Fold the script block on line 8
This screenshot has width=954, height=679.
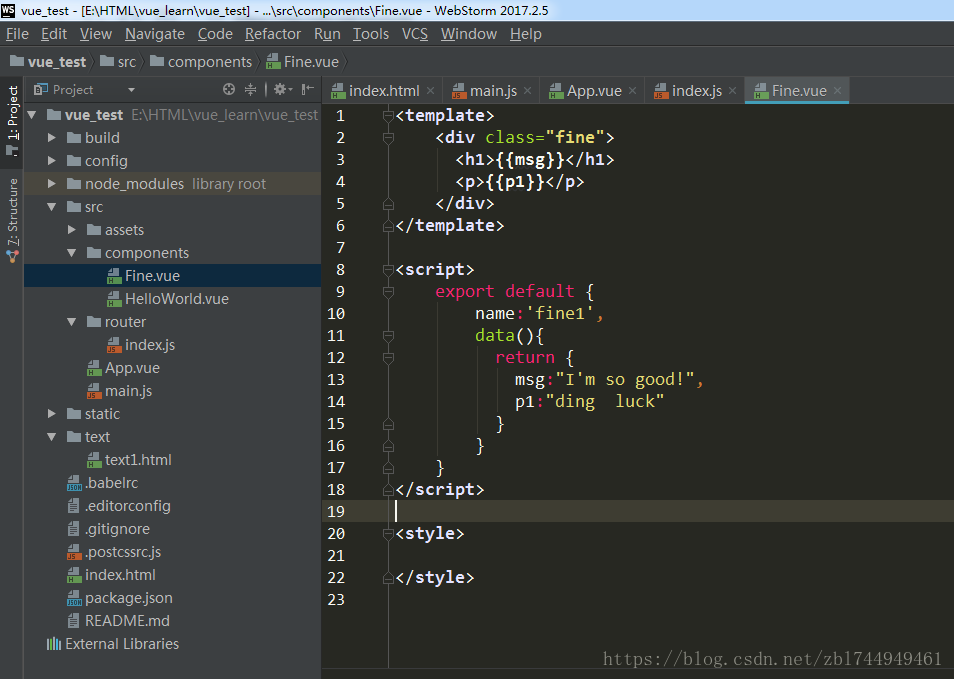coord(388,270)
